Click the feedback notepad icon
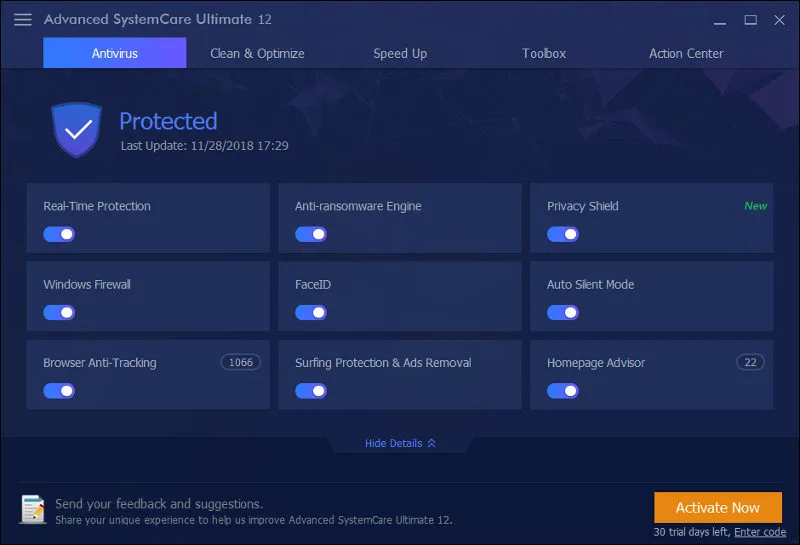The height and width of the screenshot is (545, 800). tap(33, 510)
